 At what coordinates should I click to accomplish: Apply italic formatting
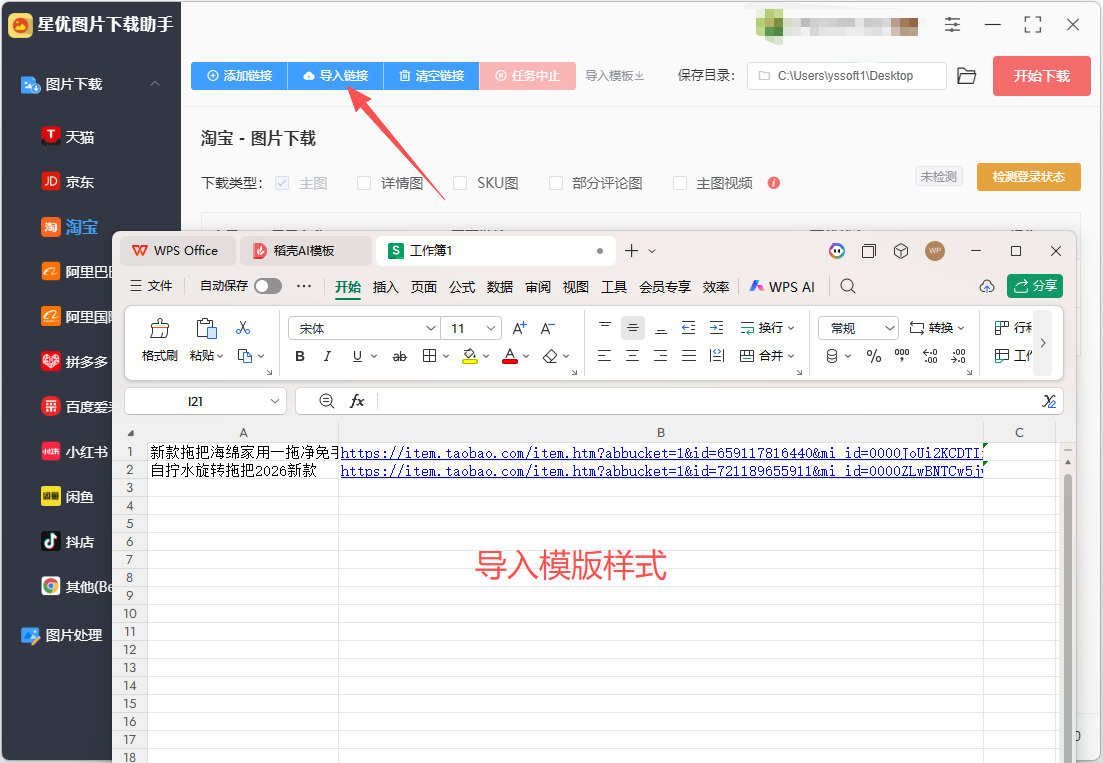coord(327,357)
